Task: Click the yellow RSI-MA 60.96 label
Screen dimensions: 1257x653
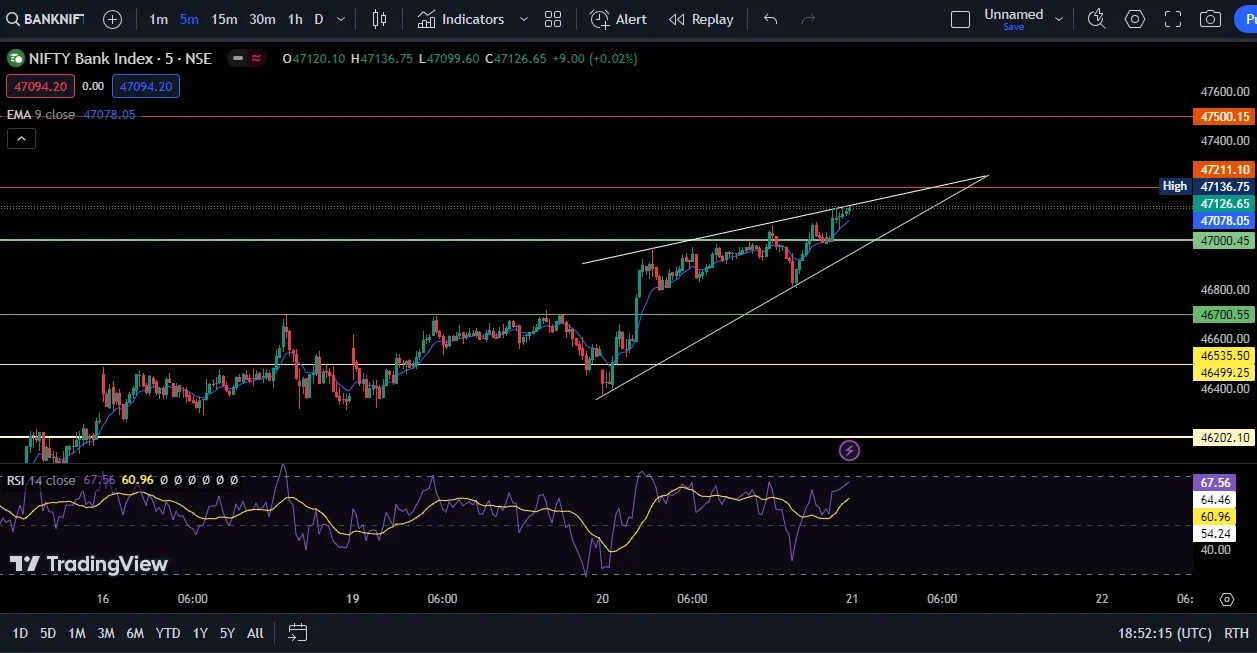Action: coord(1215,516)
